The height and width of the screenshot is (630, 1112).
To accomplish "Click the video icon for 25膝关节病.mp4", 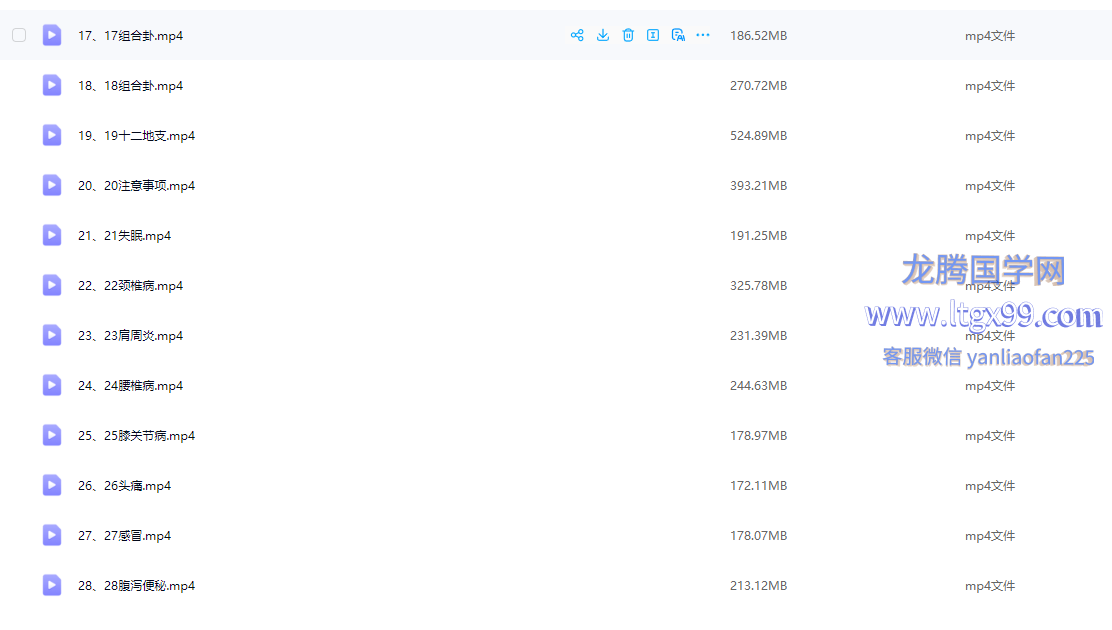I will tap(52, 435).
